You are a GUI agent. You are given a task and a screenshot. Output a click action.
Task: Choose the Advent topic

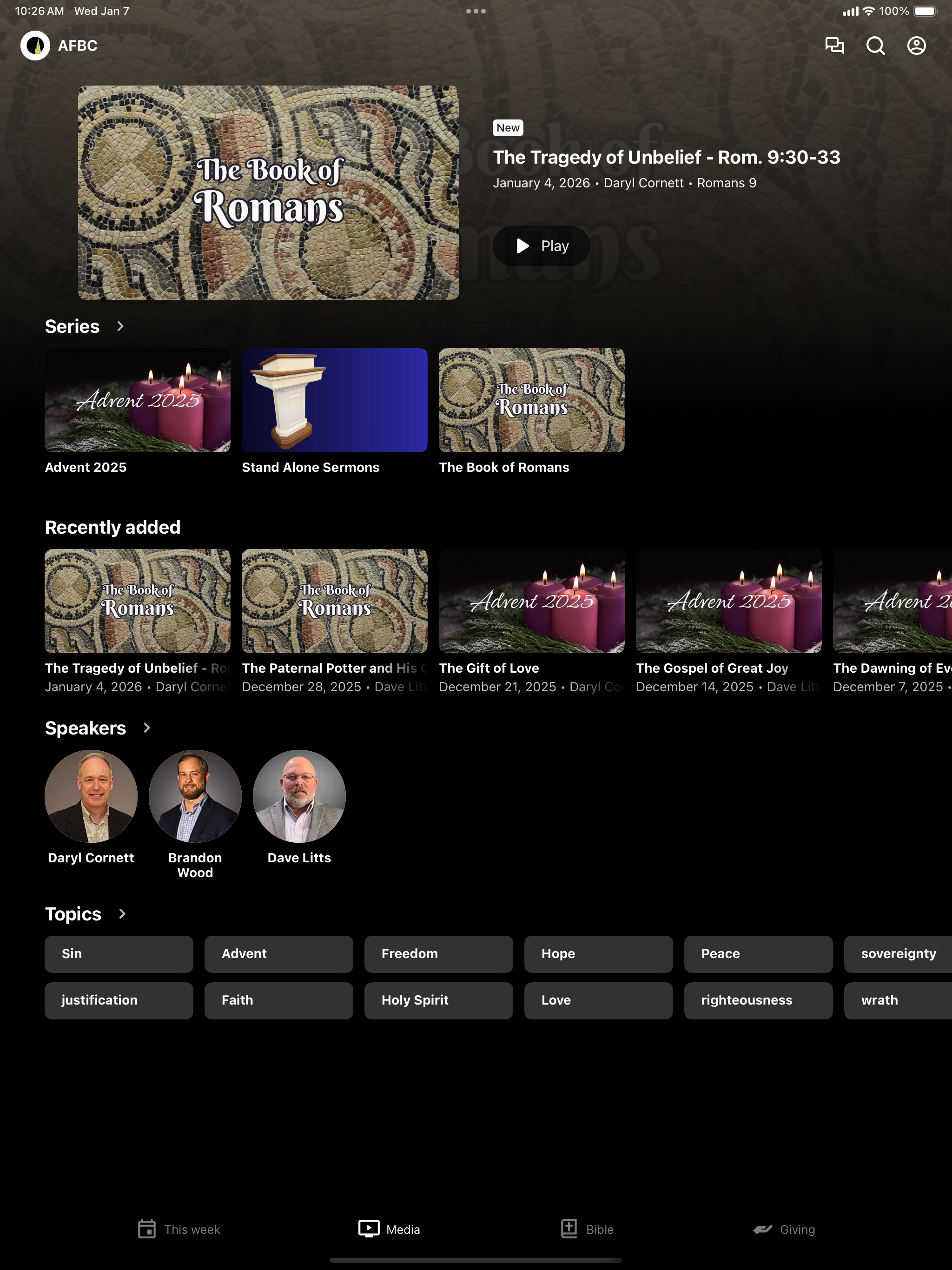278,954
